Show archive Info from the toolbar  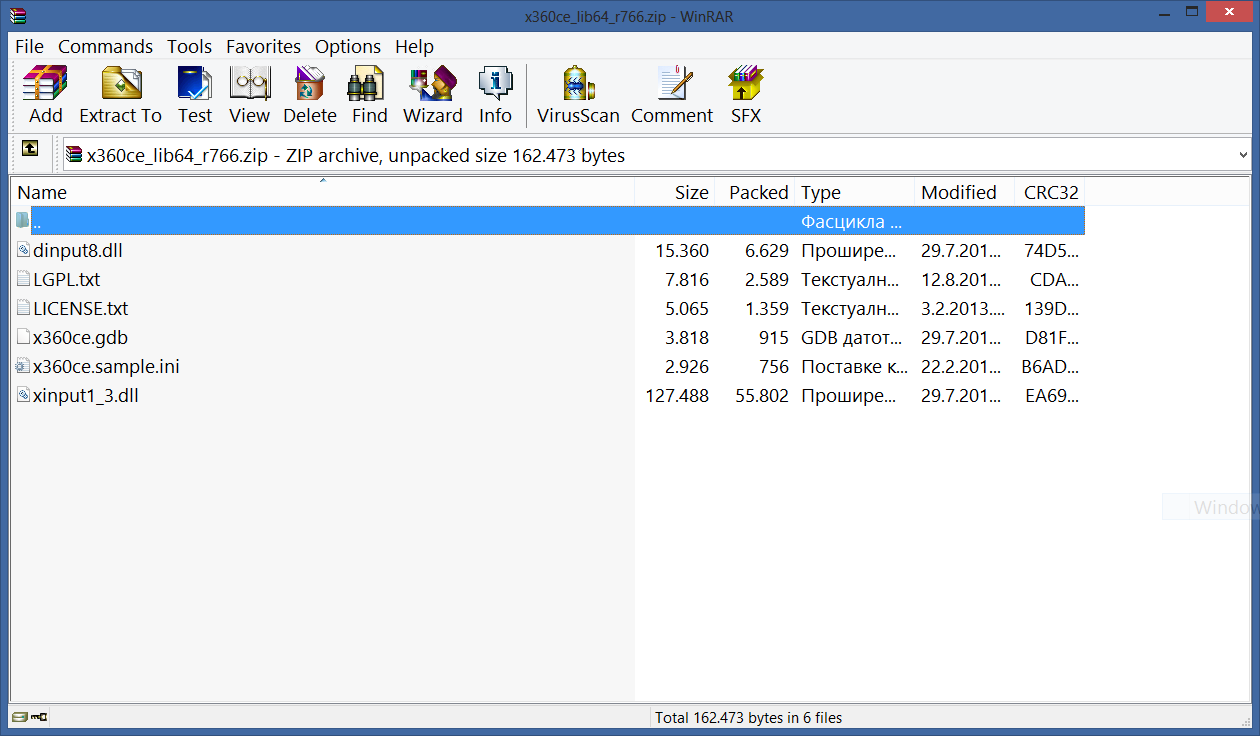[x=495, y=96]
